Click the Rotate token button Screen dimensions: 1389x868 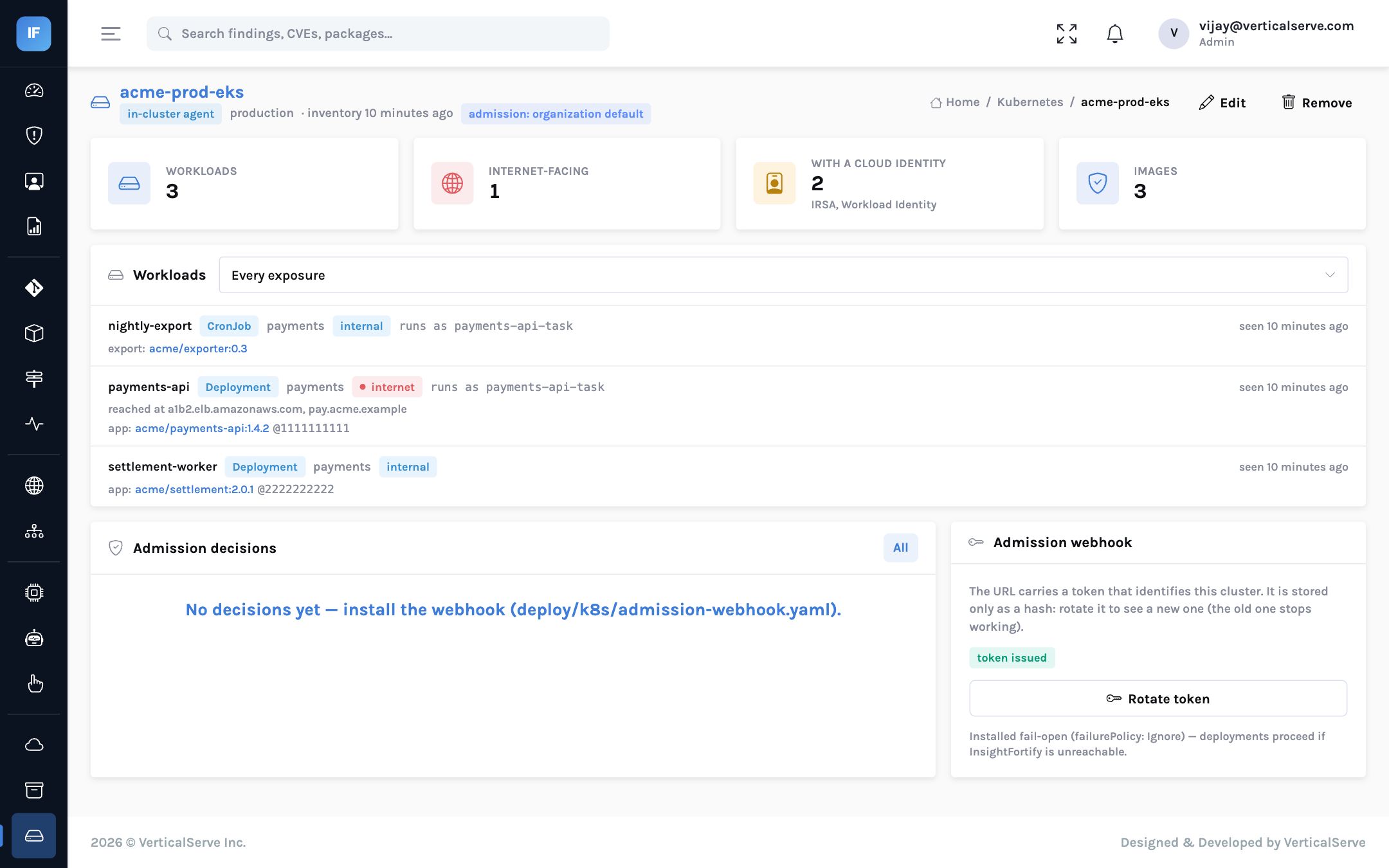click(x=1158, y=699)
